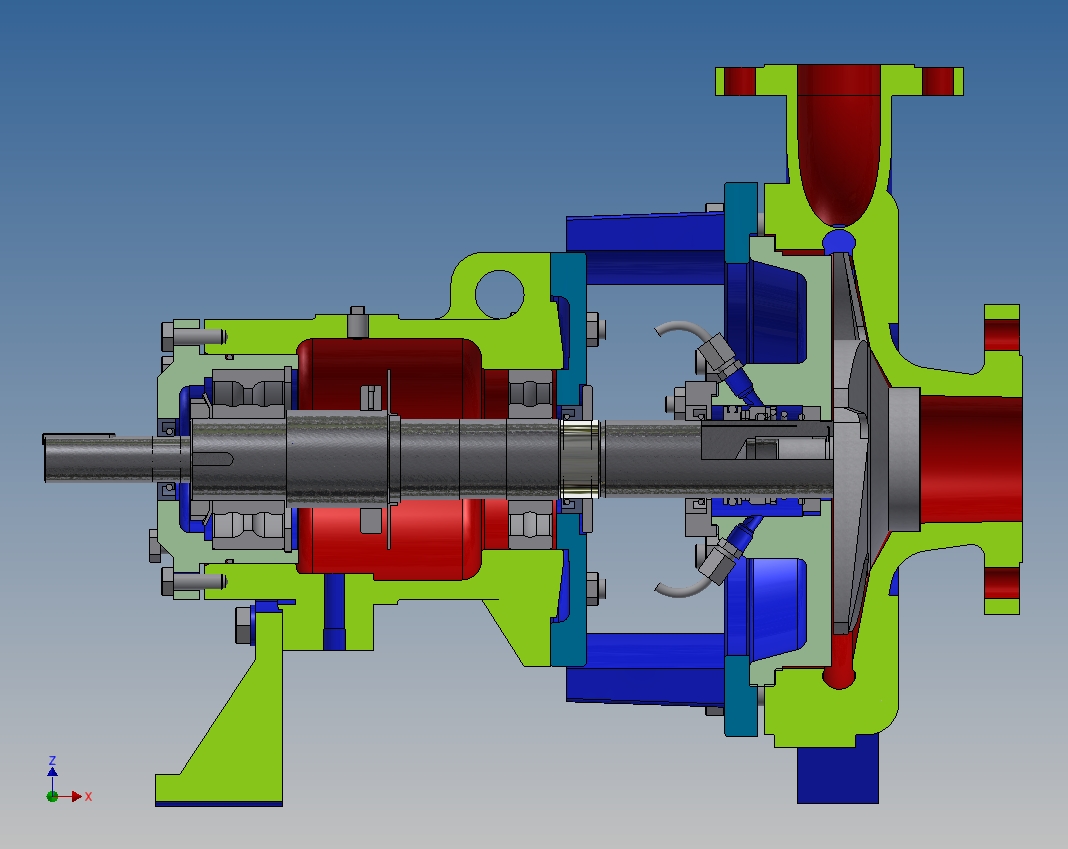Select the blue drain pipe under the oil chamber
This screenshot has width=1068, height=849.
pyautogui.click(x=334, y=611)
